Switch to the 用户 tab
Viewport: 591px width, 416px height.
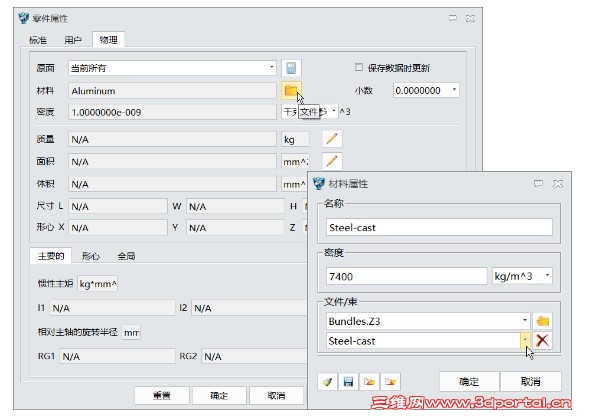pyautogui.click(x=73, y=40)
